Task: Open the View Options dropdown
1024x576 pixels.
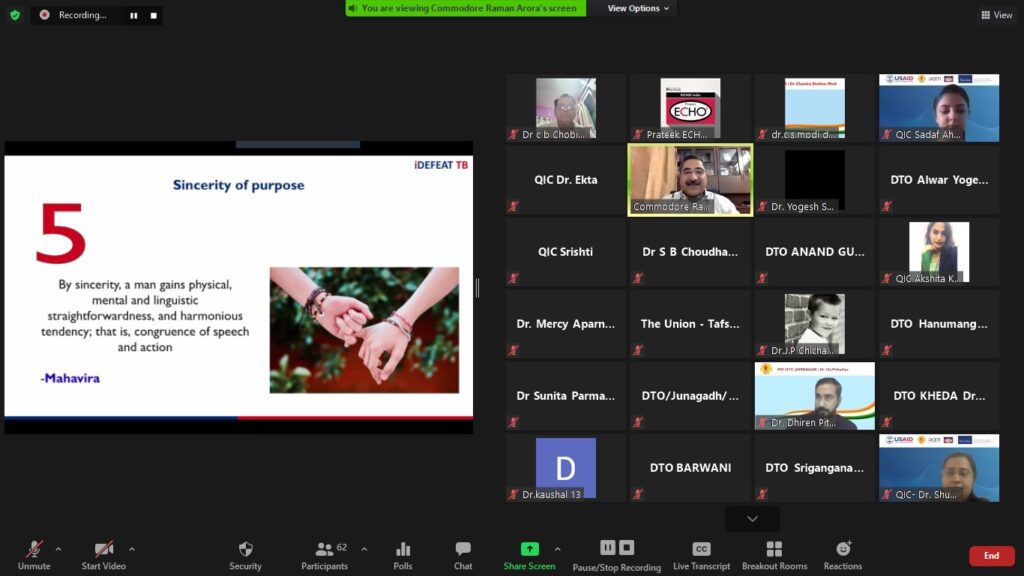Action: [640, 8]
